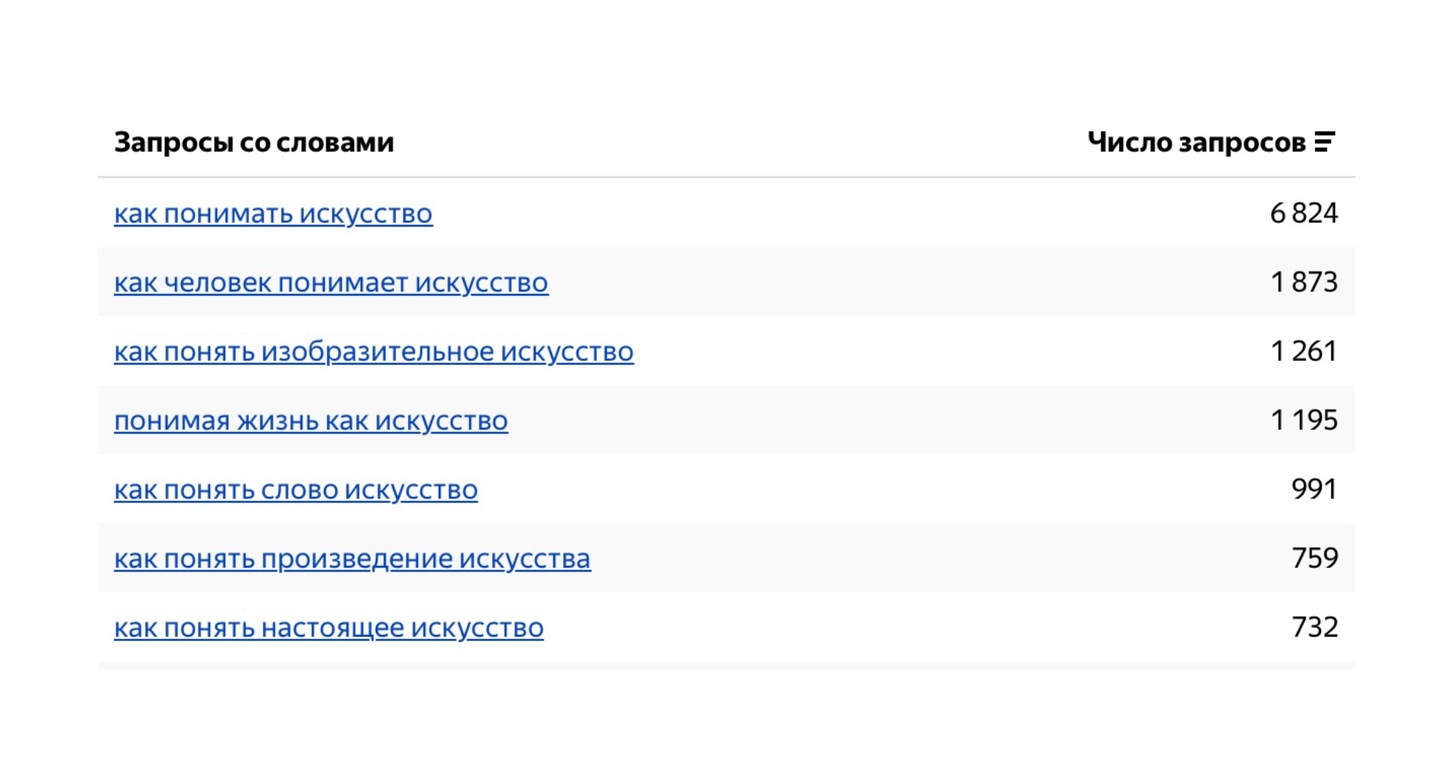Go to 'как понять произведение искусства'
Screen dimensions: 1440x758
pyautogui.click(x=352, y=558)
